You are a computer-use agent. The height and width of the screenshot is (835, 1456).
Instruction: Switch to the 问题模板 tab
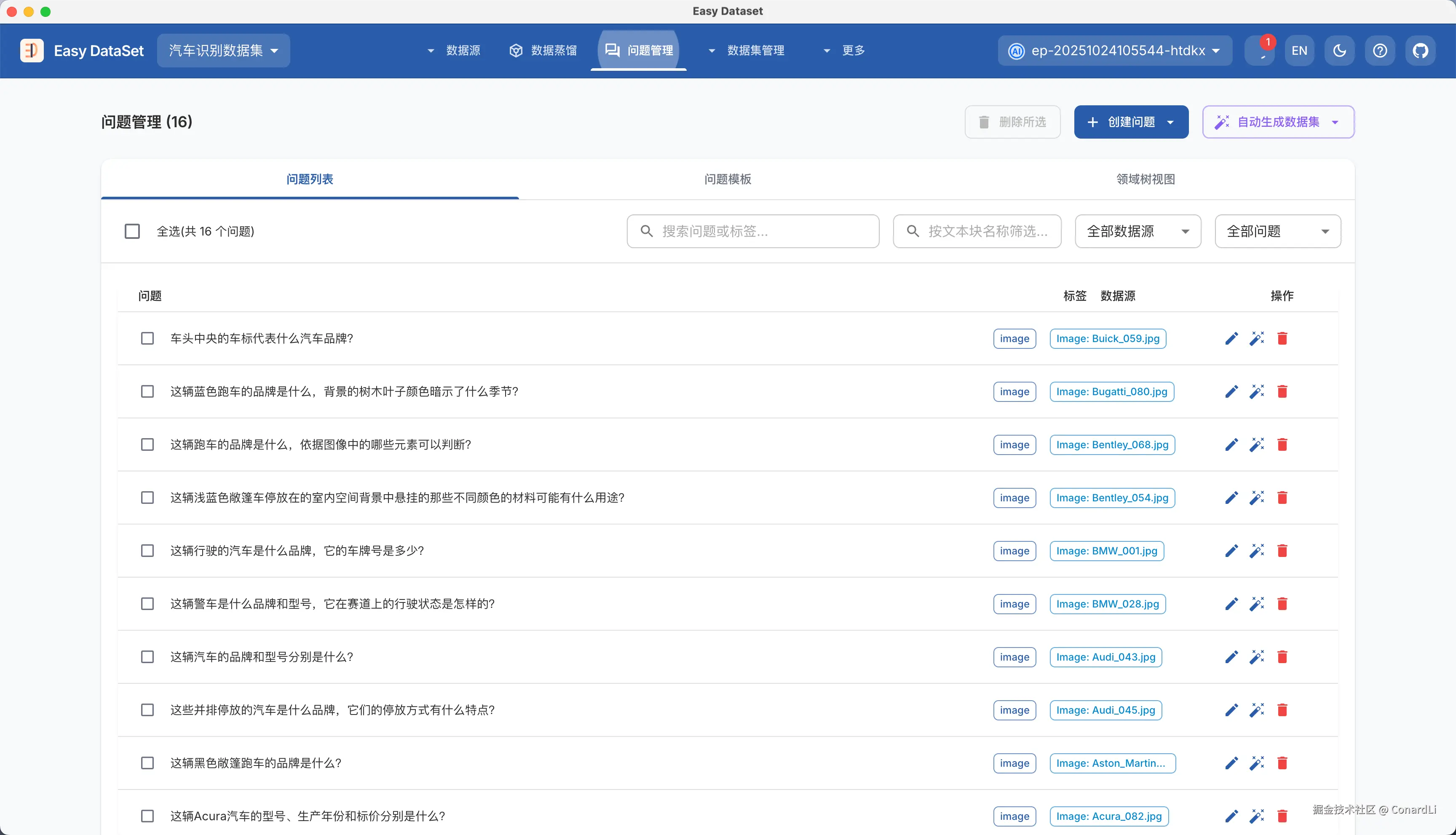click(x=727, y=179)
